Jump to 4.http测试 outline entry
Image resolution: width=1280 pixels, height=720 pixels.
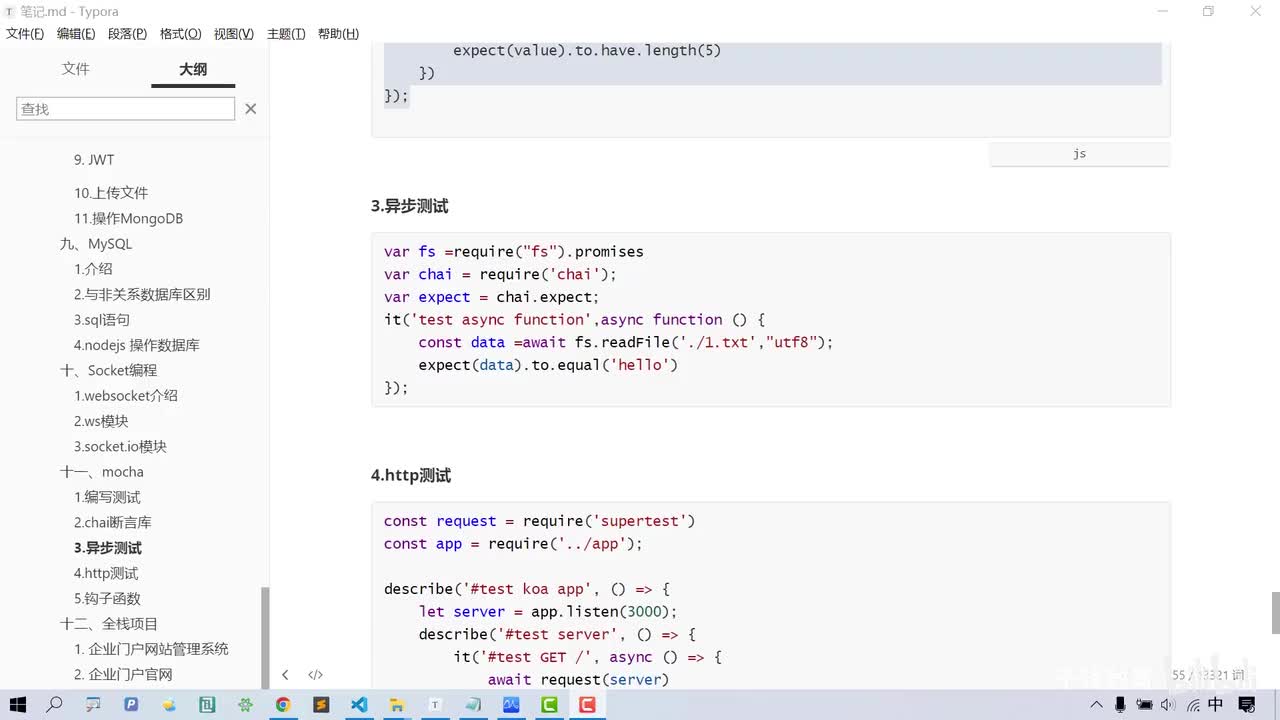tap(106, 574)
